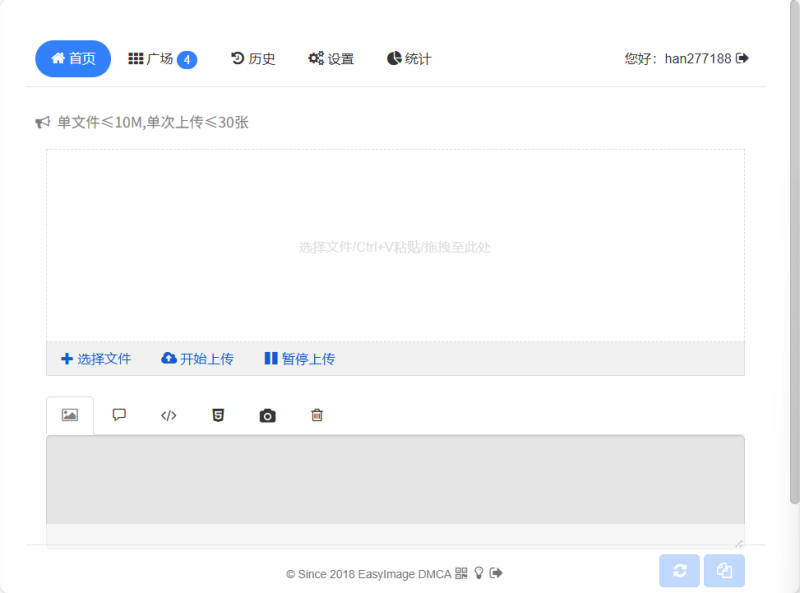Image resolution: width=800 pixels, height=593 pixels.
Task: Open the 历史 history page
Action: [x=253, y=59]
